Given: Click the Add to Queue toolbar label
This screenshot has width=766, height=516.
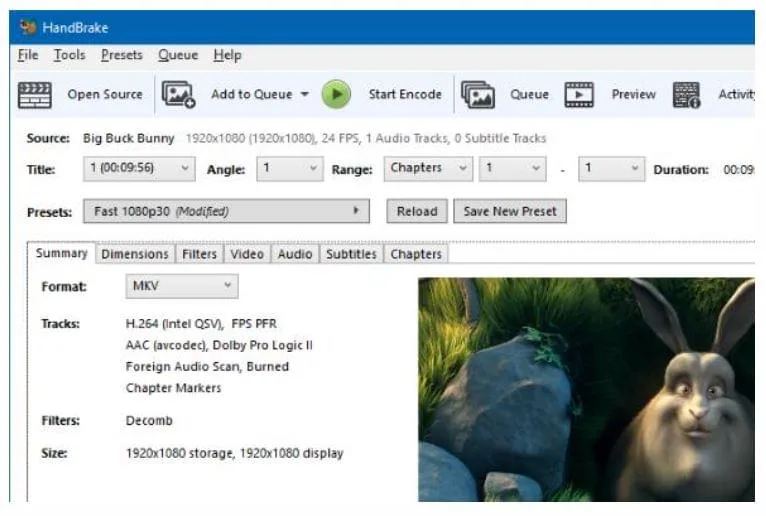Looking at the screenshot, I should point(252,94).
